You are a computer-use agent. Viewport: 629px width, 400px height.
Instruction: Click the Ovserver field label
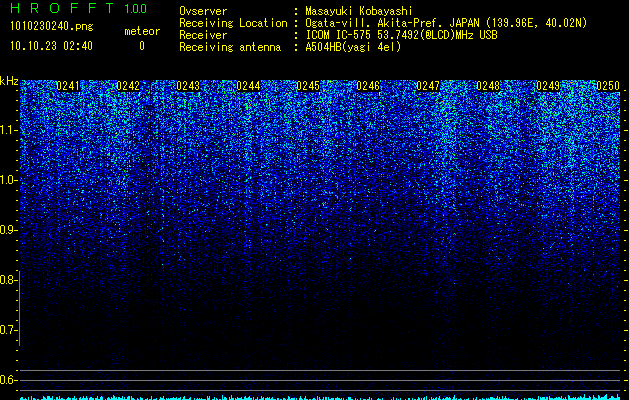203,11
